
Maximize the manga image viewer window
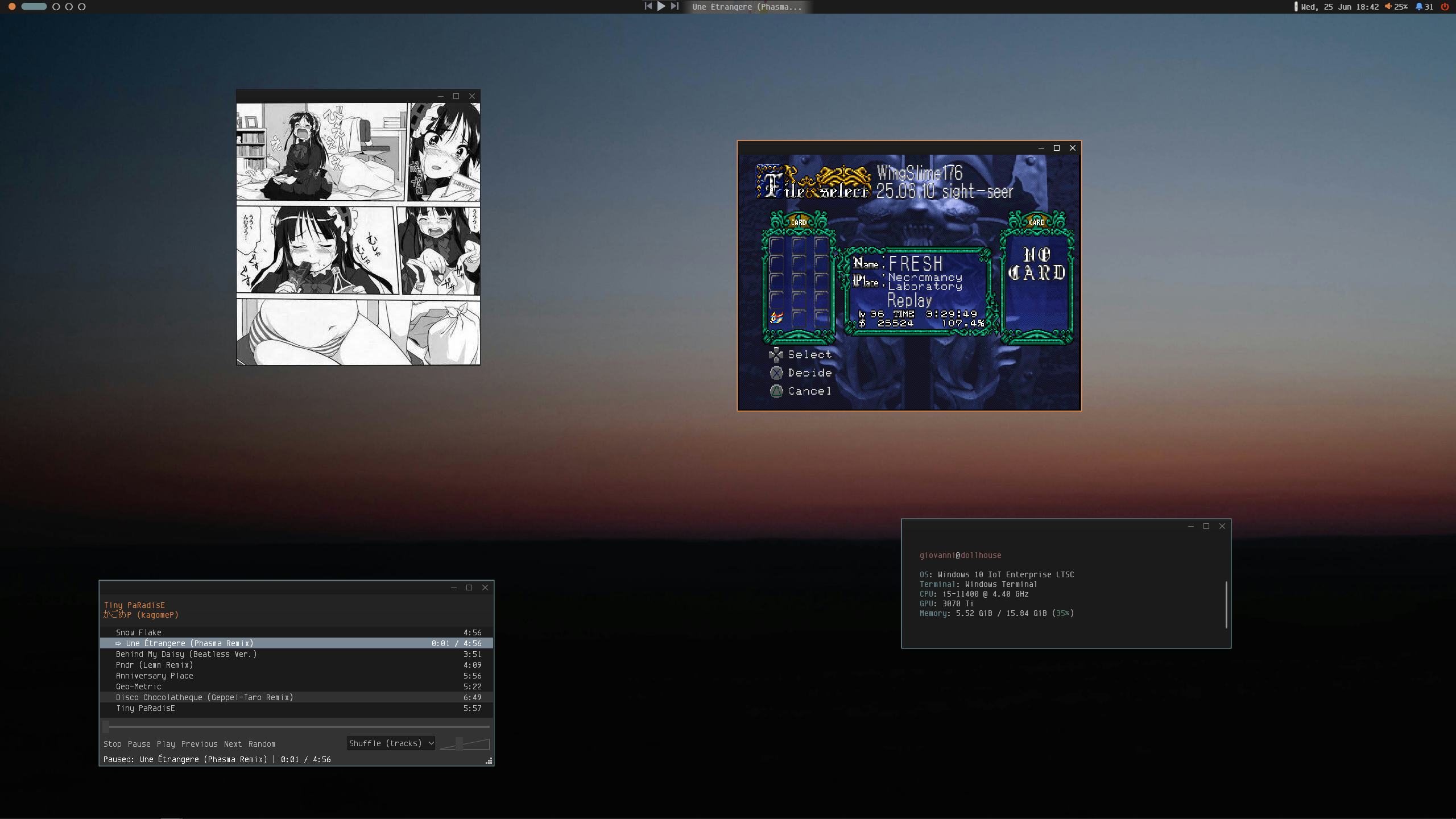[456, 96]
